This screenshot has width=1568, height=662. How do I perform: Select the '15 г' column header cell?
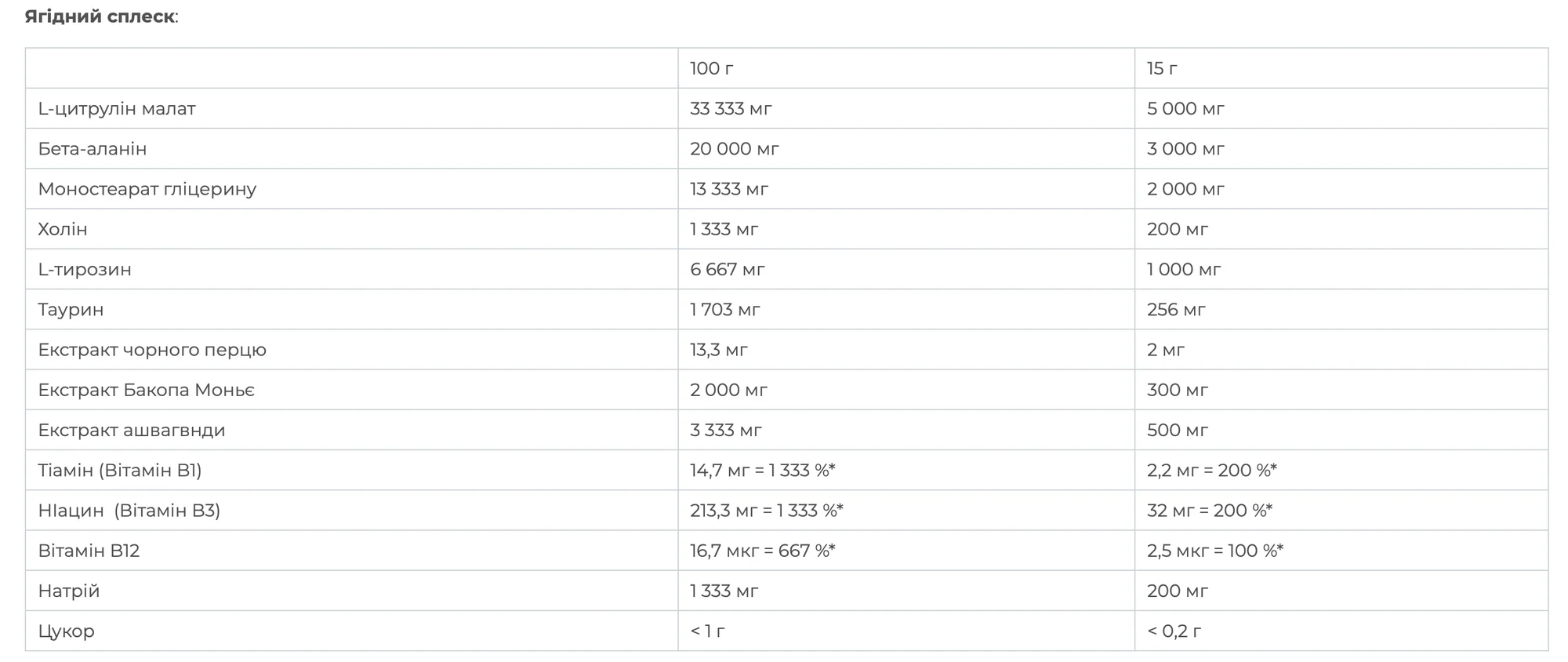[1341, 68]
